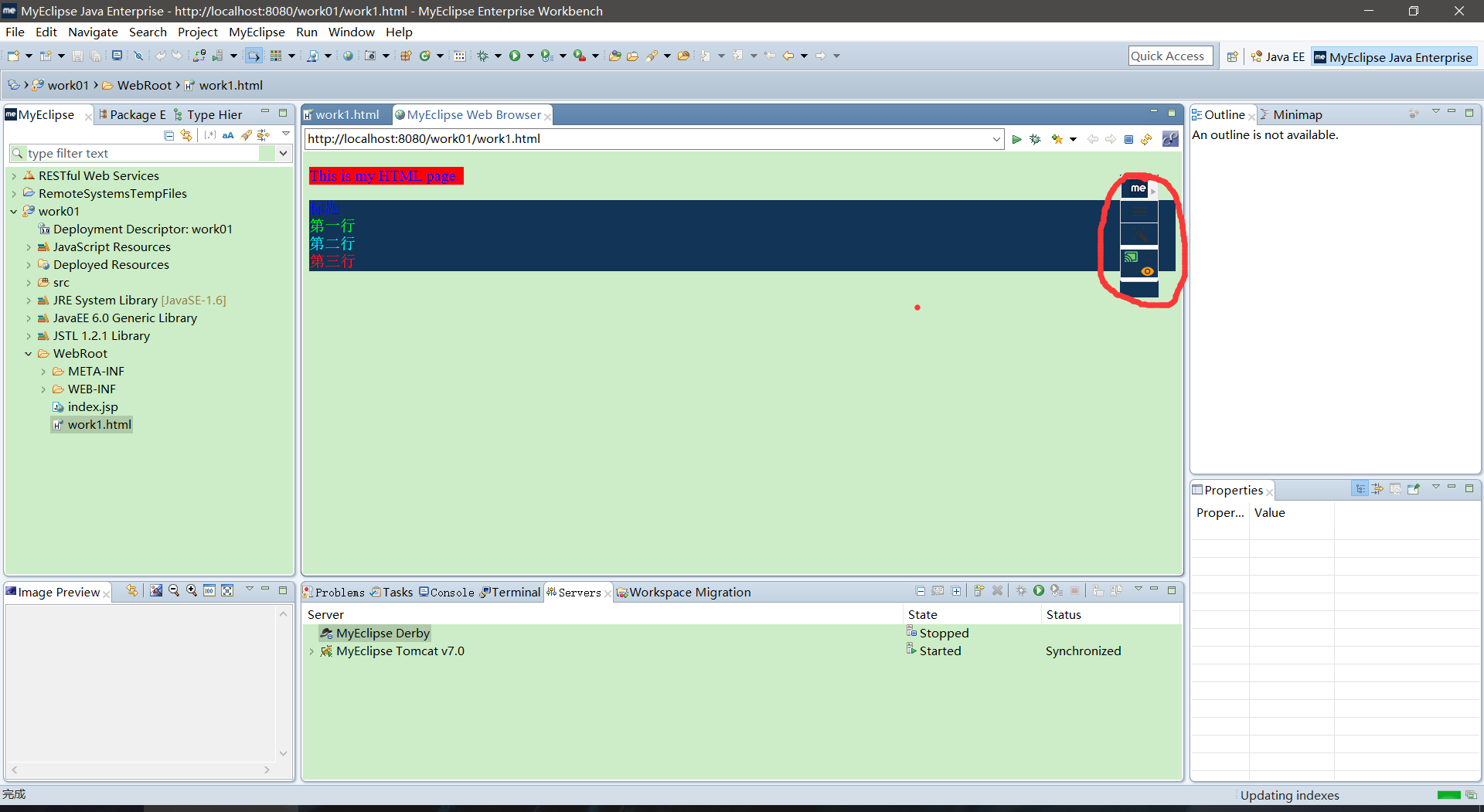
Task: Toggle Show Advanced Properties icon in Properties
Action: [1377, 489]
